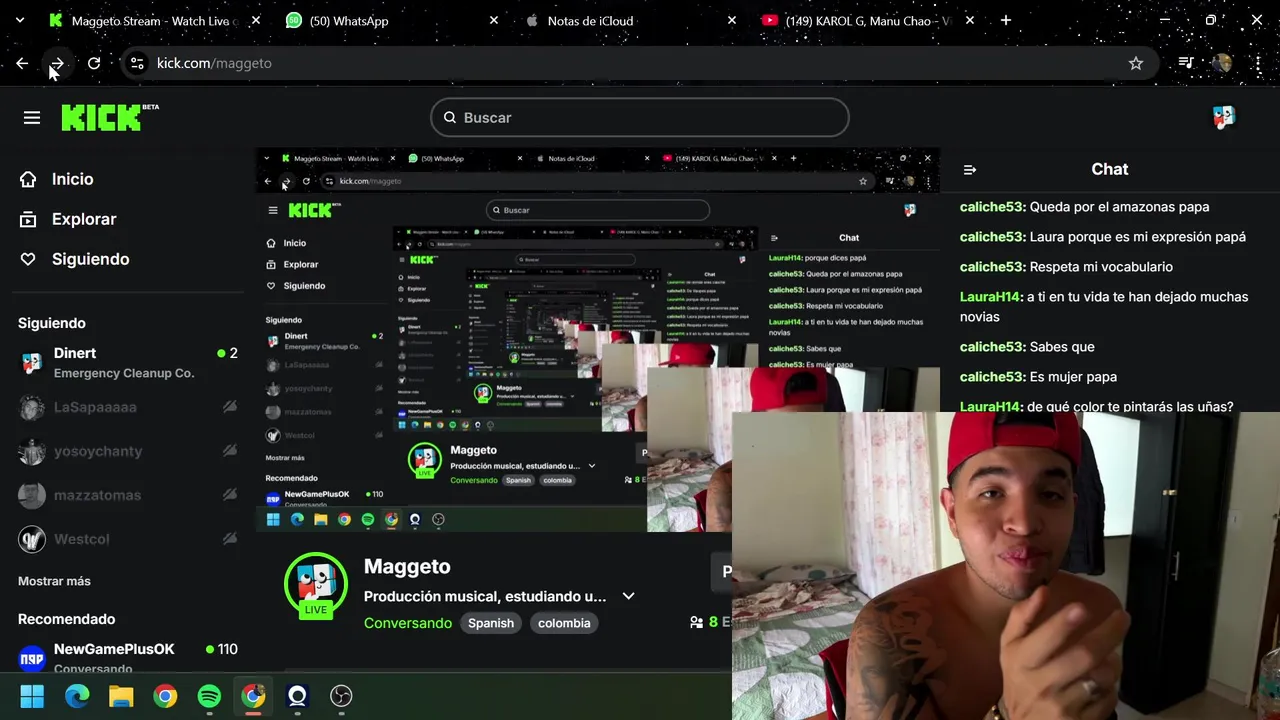
Task: Click the stream video player thumbnail
Action: point(598,340)
